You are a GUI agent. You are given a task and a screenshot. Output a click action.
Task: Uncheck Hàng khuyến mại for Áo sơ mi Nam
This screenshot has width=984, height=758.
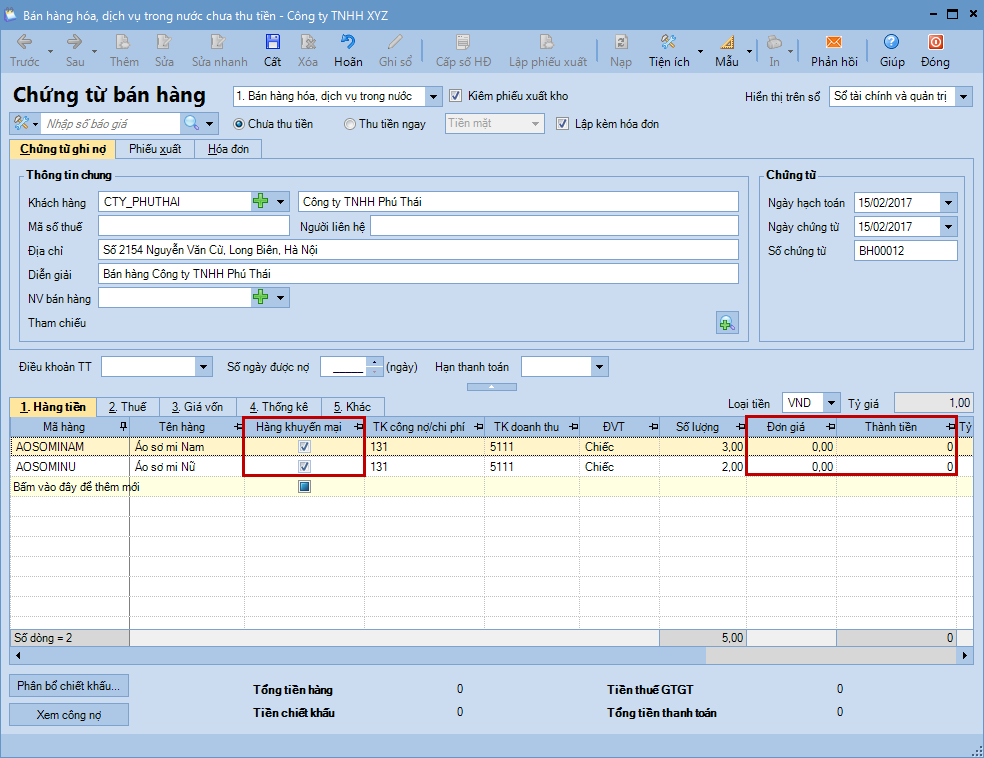click(304, 447)
